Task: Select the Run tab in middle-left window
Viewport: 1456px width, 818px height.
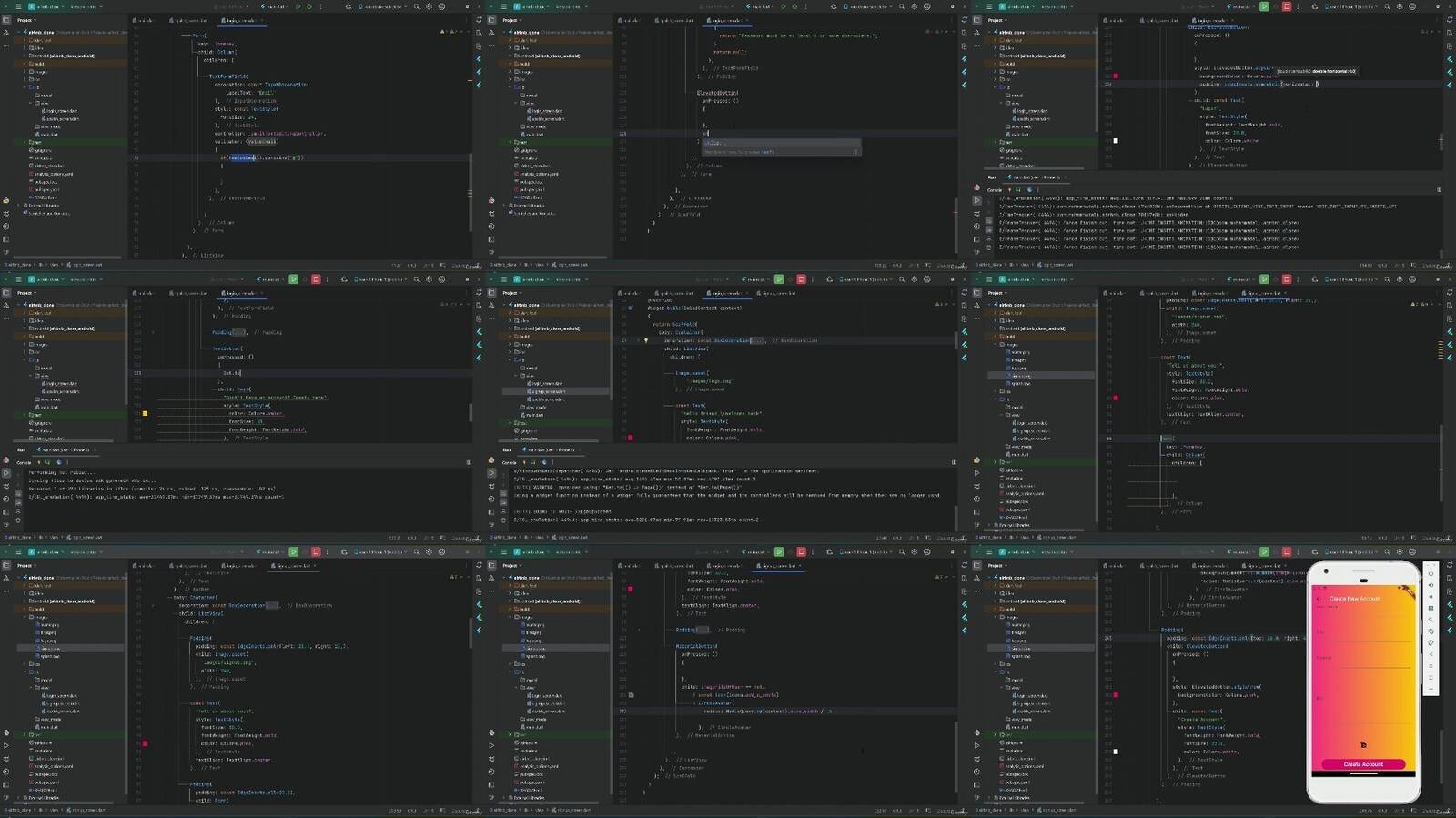Action: 22,449
